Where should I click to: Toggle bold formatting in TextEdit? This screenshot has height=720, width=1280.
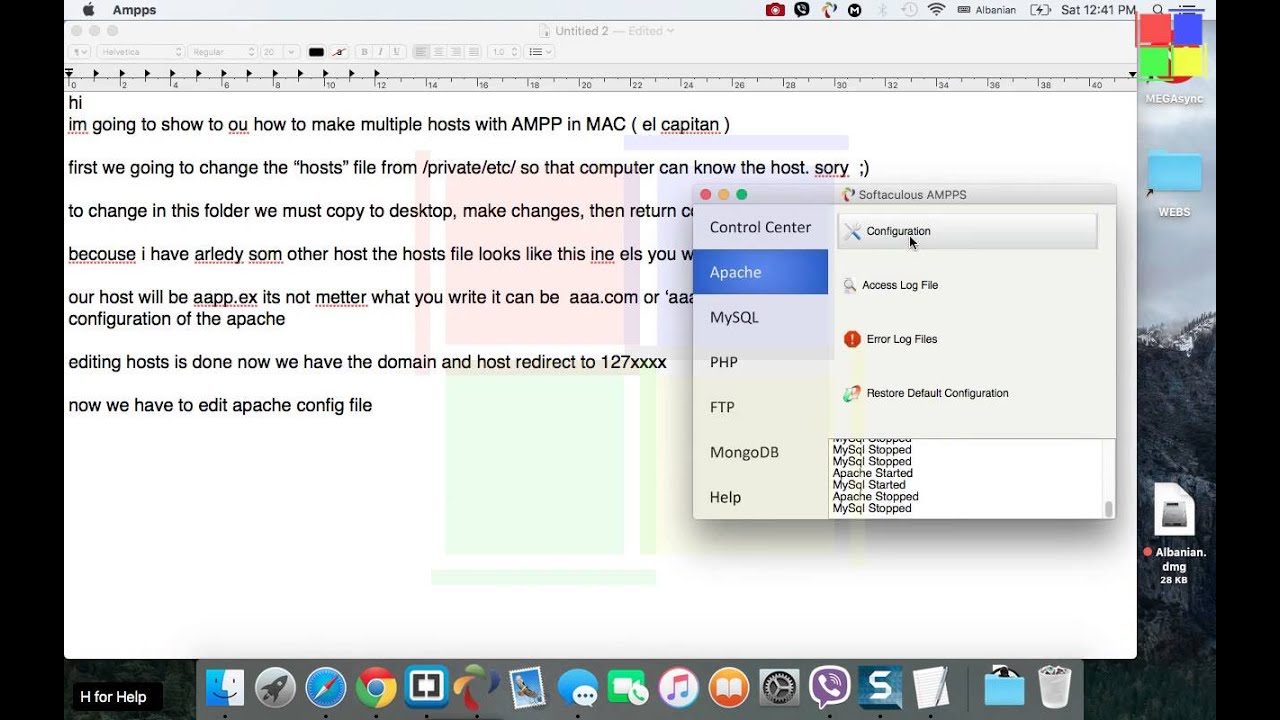[x=364, y=52]
